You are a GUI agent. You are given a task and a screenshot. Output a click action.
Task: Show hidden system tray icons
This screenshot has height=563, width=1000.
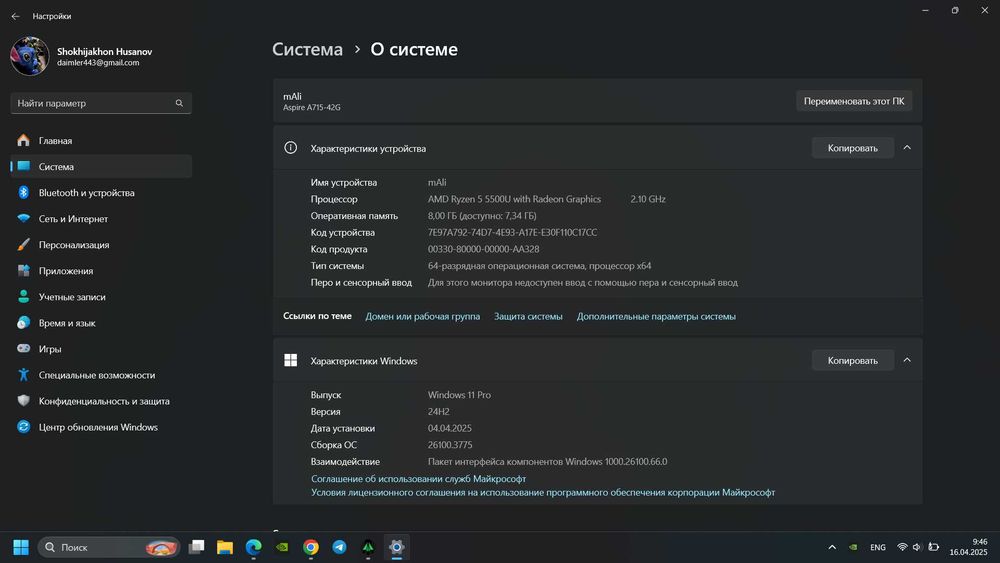pos(832,547)
